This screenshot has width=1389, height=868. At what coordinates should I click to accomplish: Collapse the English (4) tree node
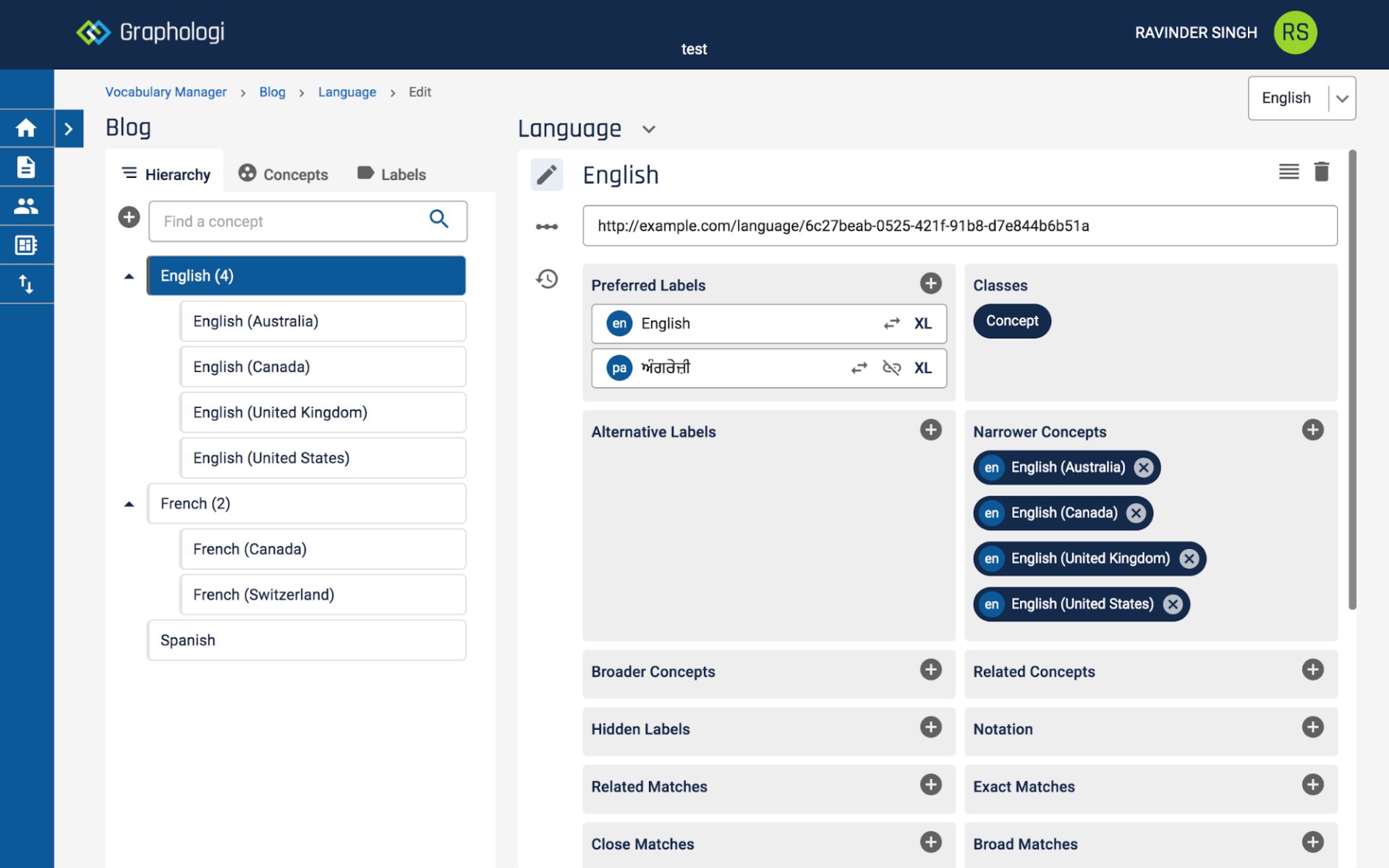pos(129,276)
